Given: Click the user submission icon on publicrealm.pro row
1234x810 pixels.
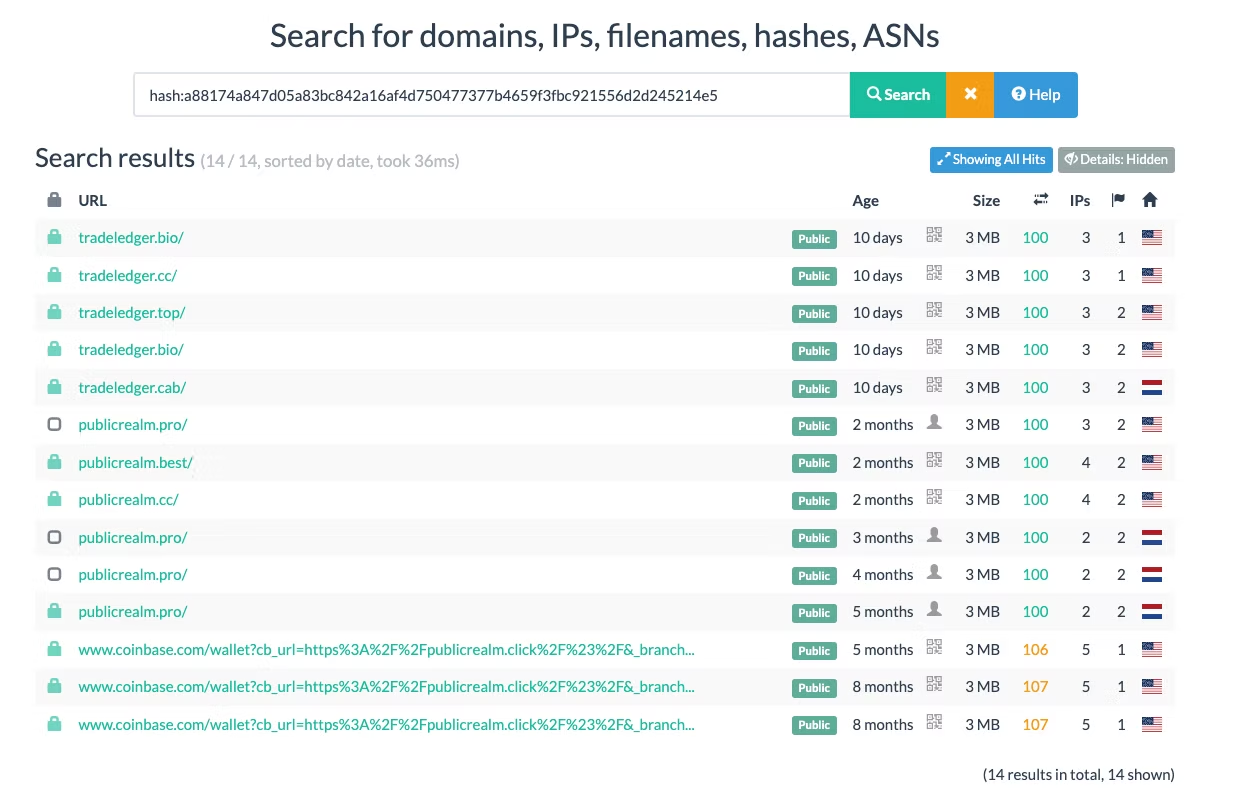Looking at the screenshot, I should [x=934, y=421].
